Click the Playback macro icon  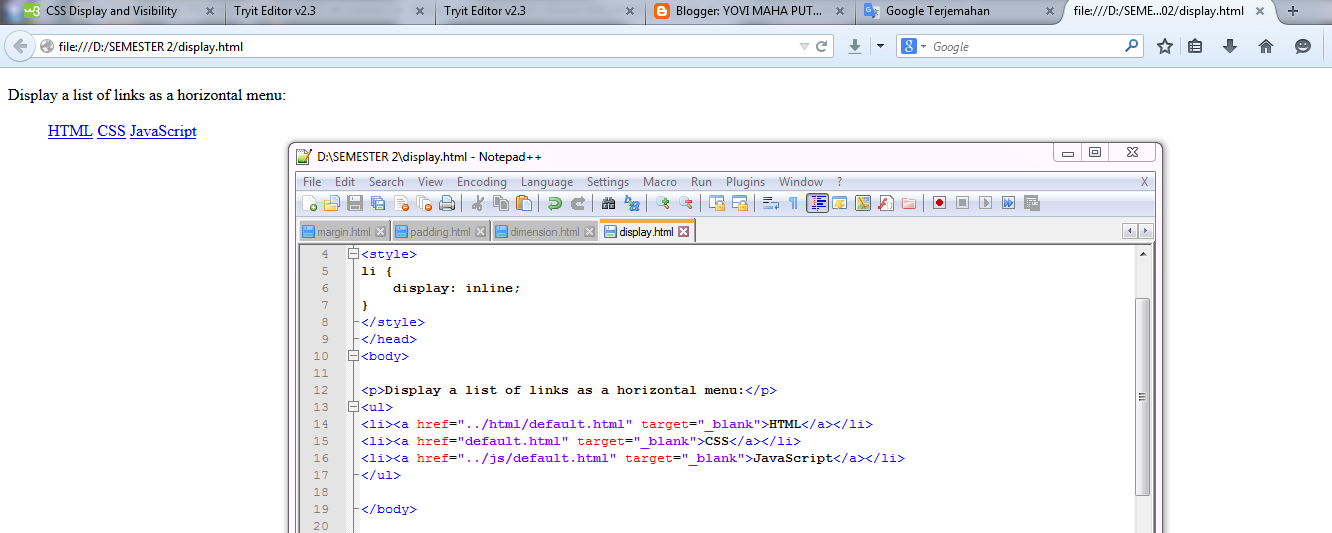[x=985, y=203]
